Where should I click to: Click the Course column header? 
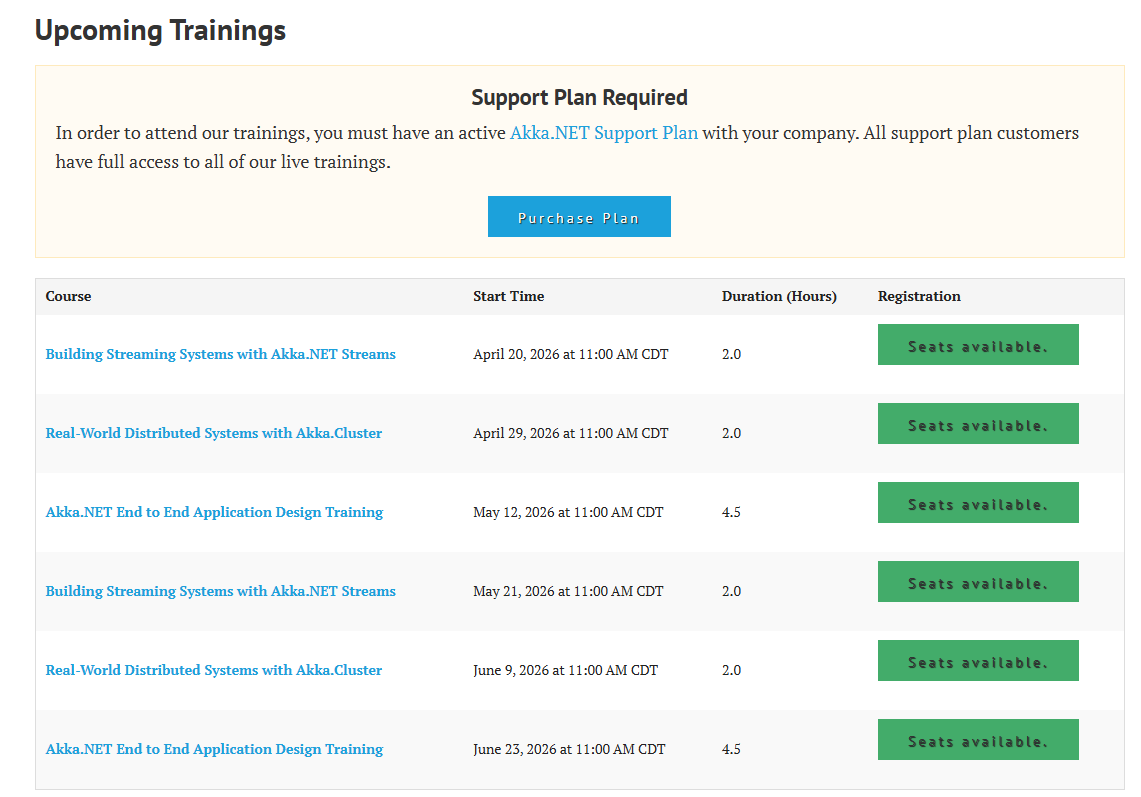(x=68, y=296)
